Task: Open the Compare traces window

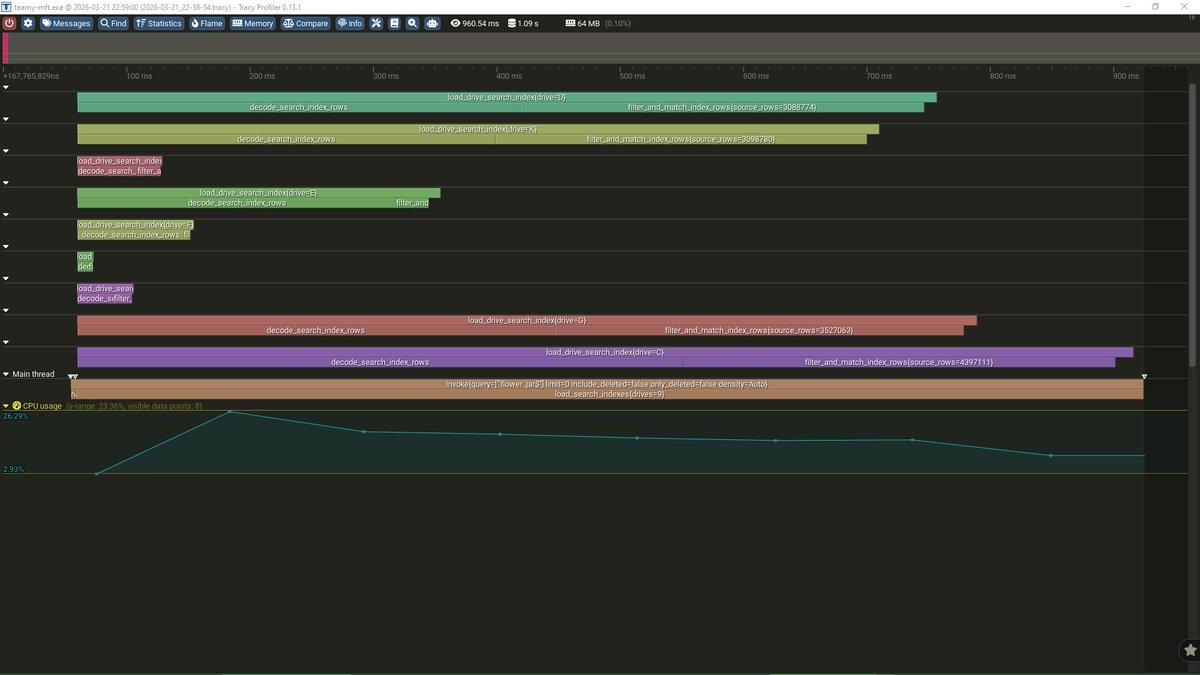Action: [x=306, y=23]
